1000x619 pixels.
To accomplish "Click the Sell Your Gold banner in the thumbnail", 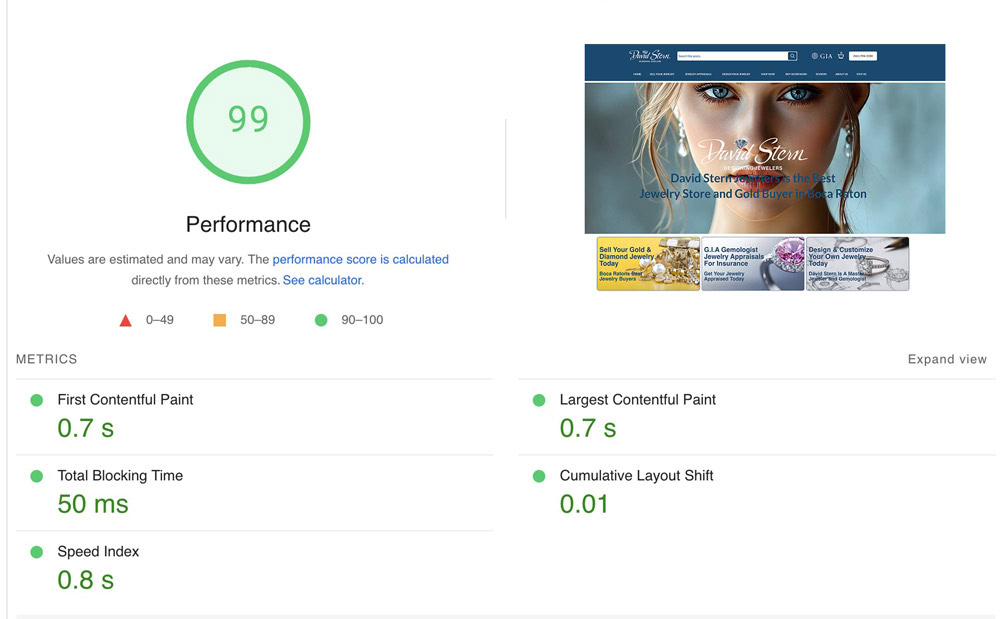I will [648, 263].
